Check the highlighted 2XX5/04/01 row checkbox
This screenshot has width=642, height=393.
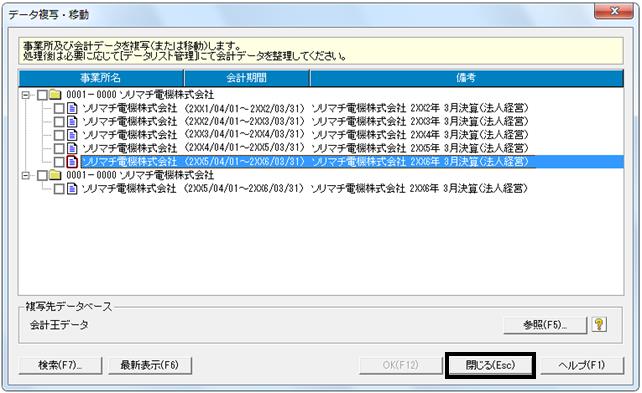tap(59, 162)
